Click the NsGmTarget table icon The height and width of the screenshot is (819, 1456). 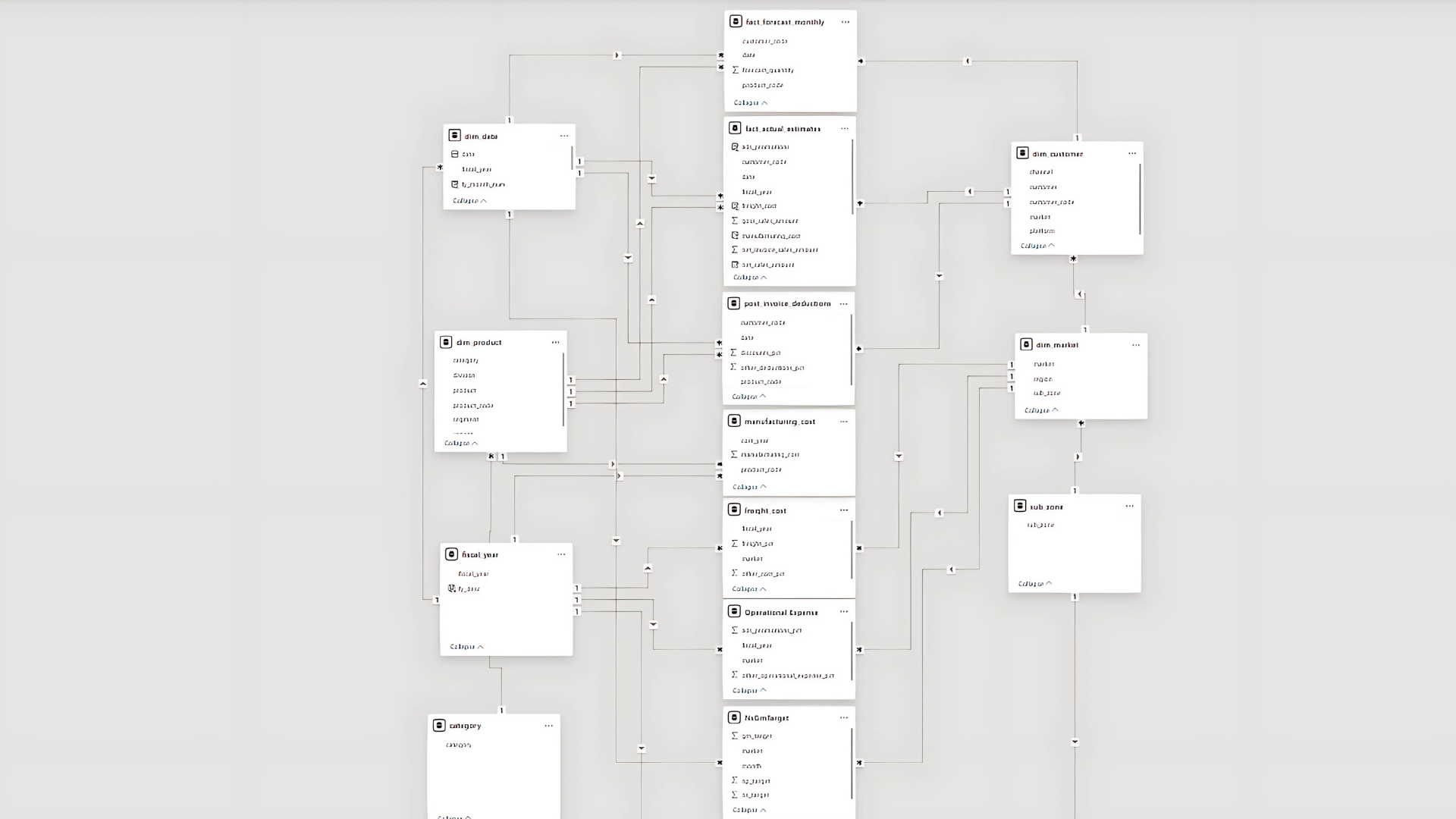click(x=734, y=717)
